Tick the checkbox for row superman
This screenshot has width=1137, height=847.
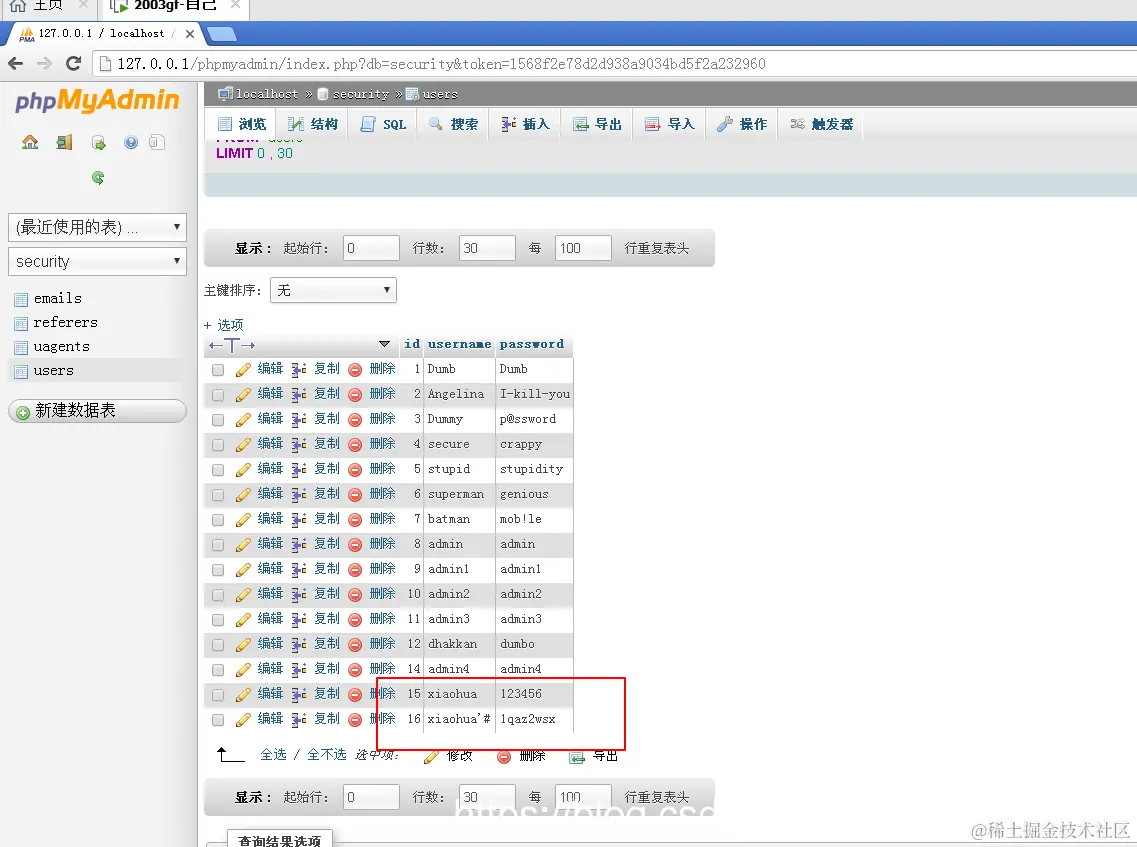coord(218,495)
